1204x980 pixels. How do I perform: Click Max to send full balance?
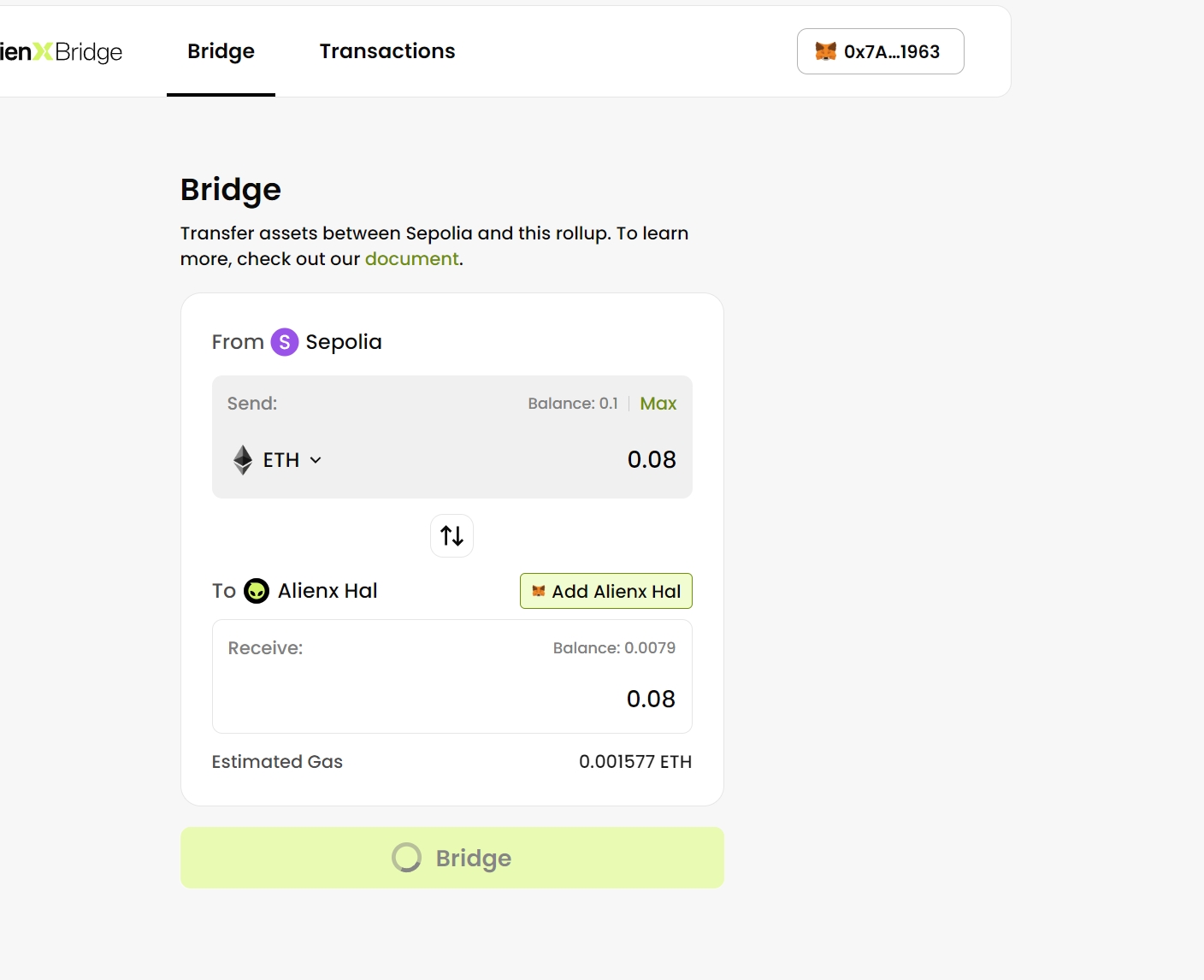pos(658,404)
